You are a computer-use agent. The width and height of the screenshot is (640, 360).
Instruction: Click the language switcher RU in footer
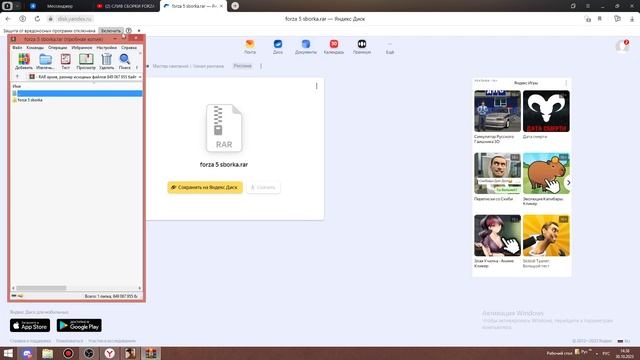coord(624,341)
